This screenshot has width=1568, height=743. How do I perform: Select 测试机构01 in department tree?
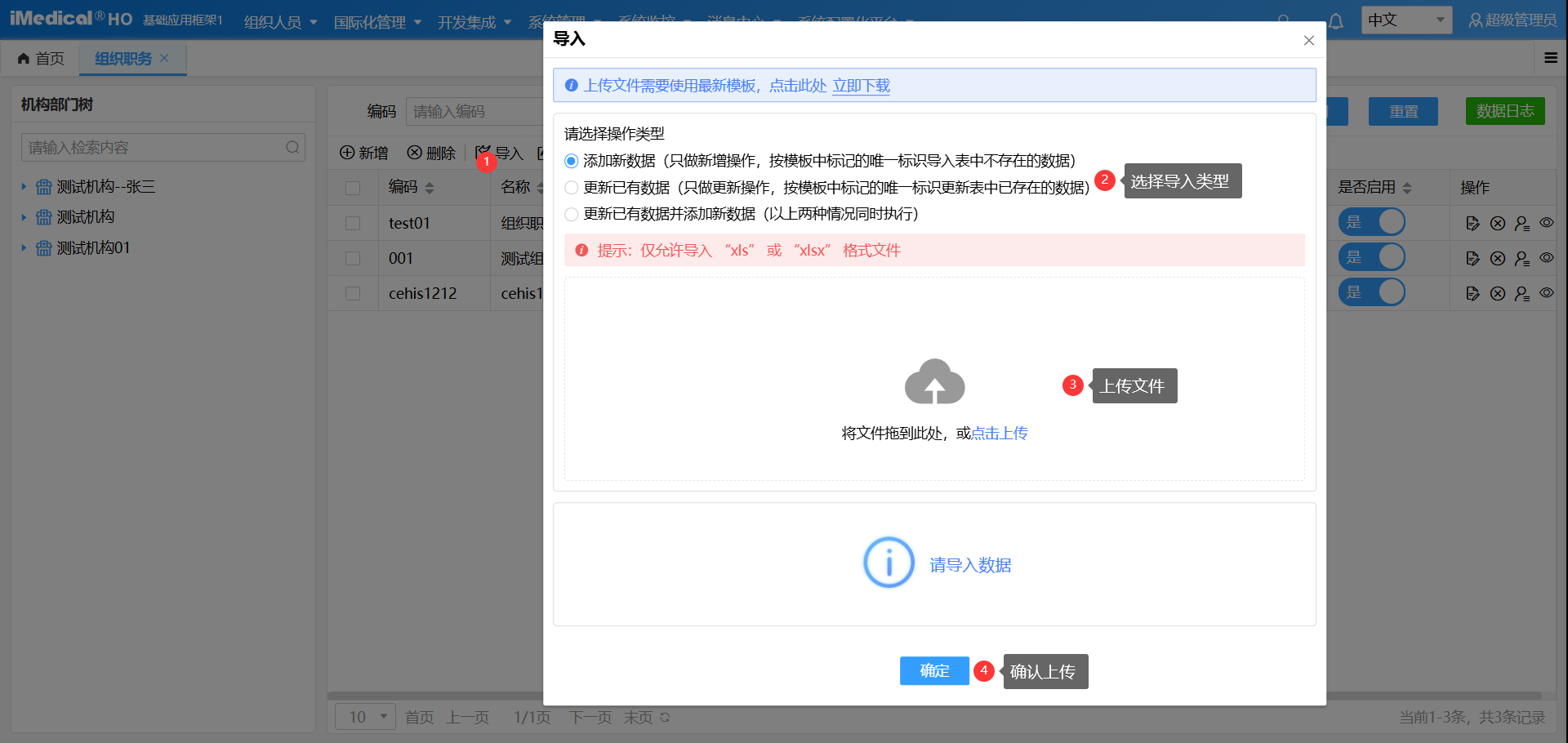point(93,247)
